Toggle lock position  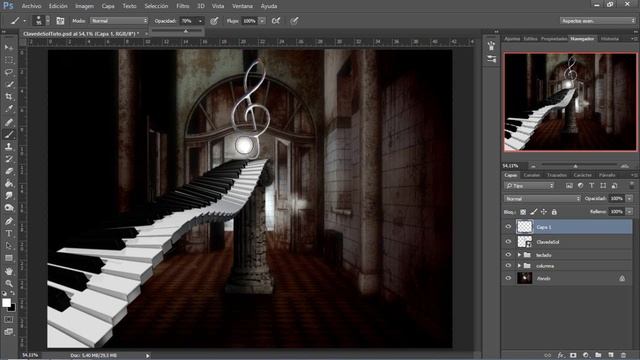(x=544, y=212)
